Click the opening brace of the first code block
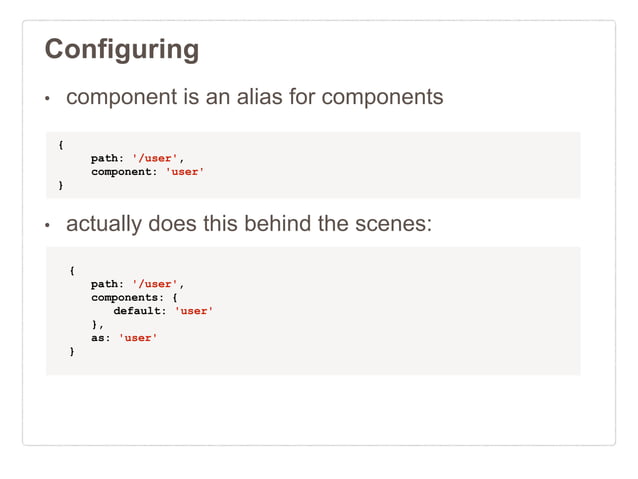The height and width of the screenshot is (479, 638). point(61,145)
